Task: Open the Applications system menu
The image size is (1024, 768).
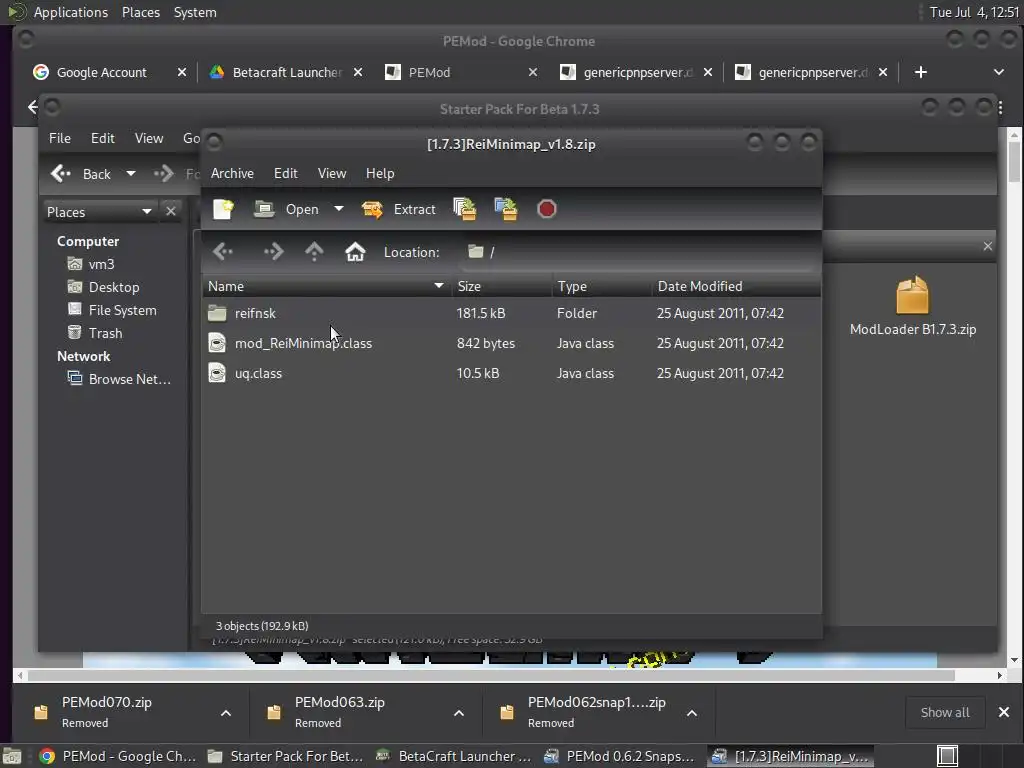Action: point(71,12)
